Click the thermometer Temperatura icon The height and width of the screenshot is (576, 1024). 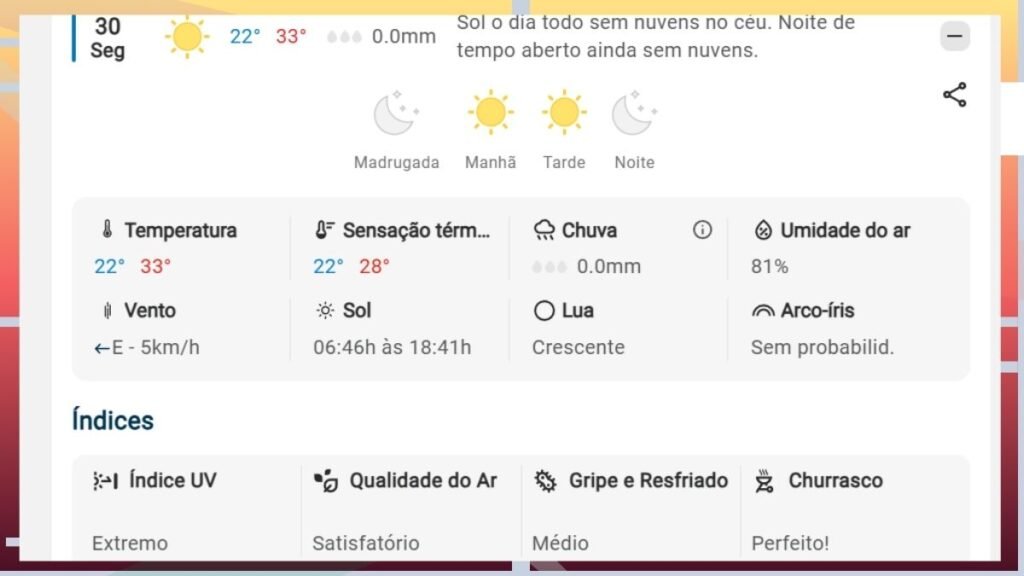[x=107, y=230]
